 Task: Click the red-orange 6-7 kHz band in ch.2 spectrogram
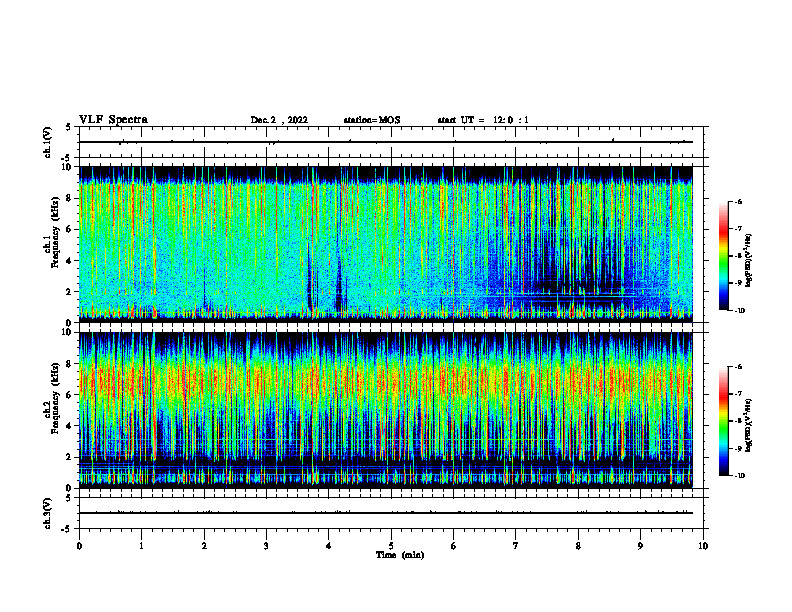(x=386, y=381)
